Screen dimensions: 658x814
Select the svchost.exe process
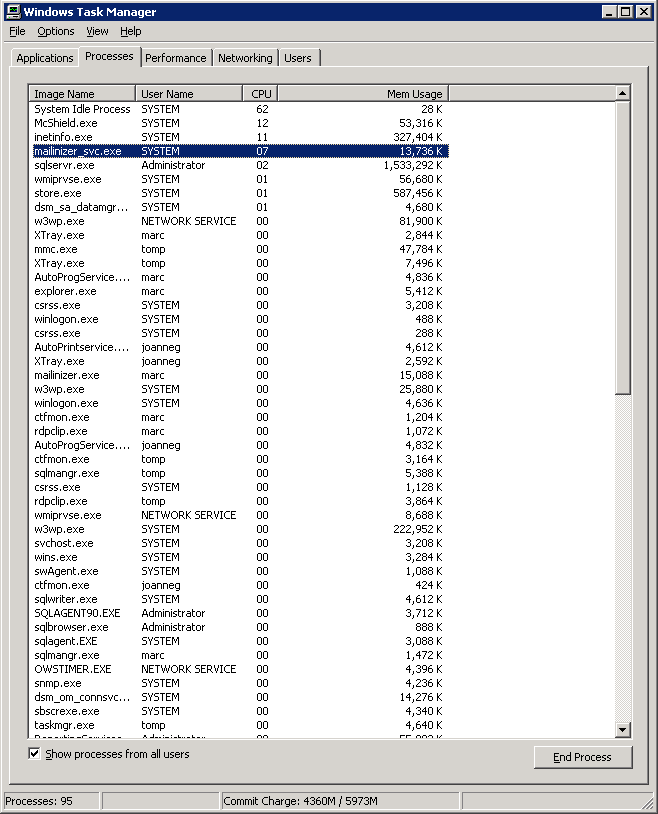point(239,544)
